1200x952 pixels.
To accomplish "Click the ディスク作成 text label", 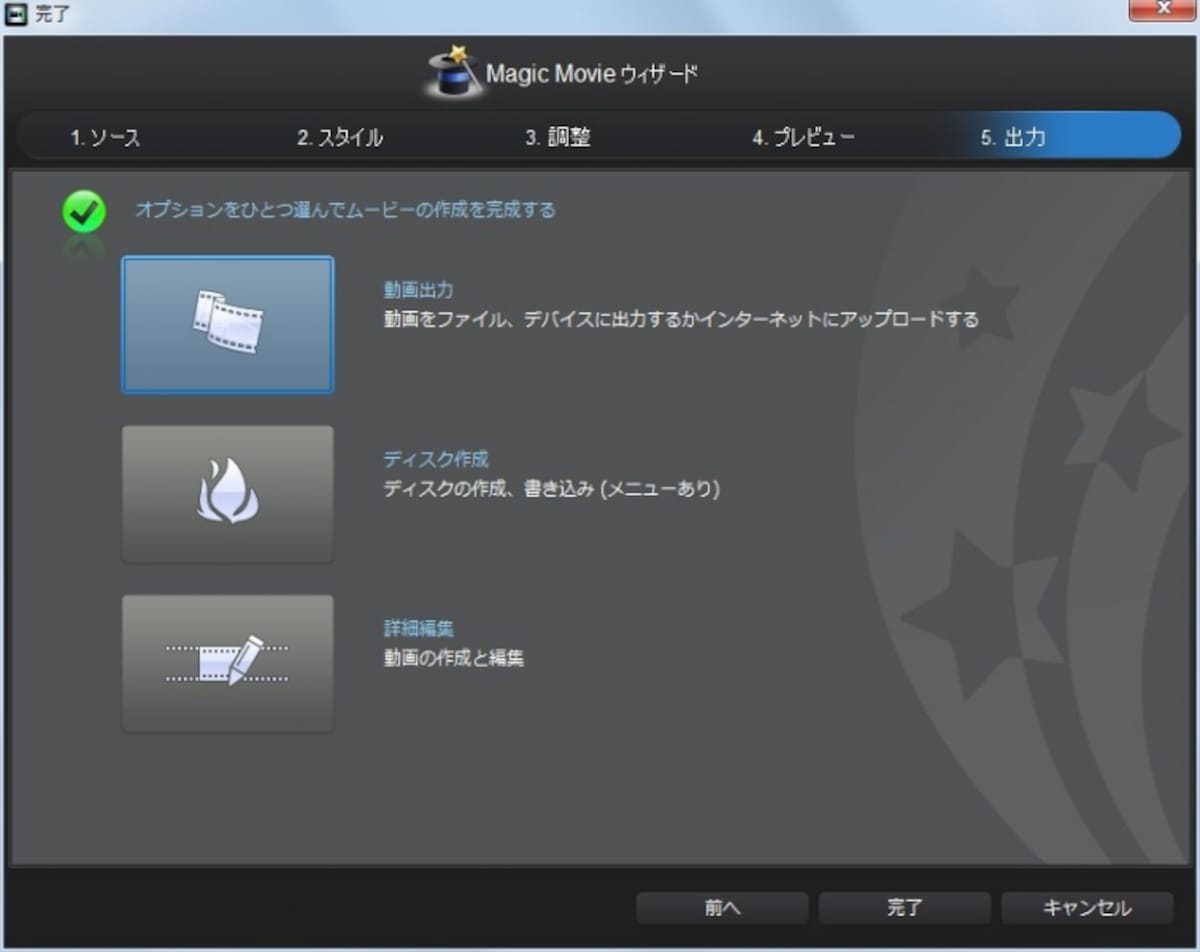I will pos(436,460).
